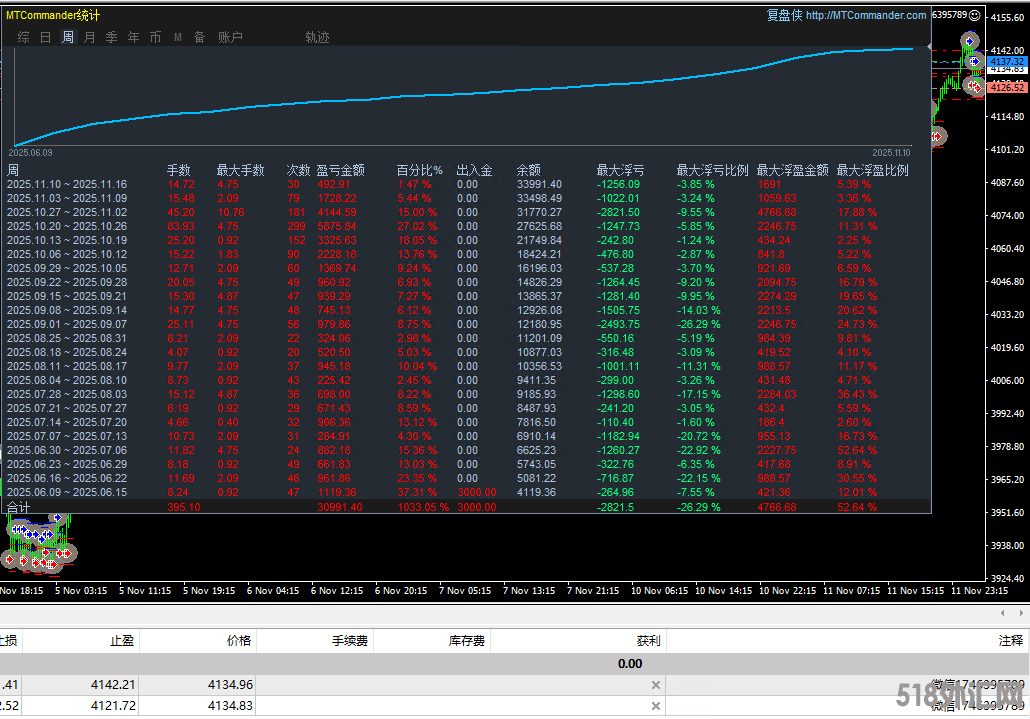This screenshot has width=1030, height=719.
Task: Click the 盈亏金额 column heading
Action: pos(340,170)
